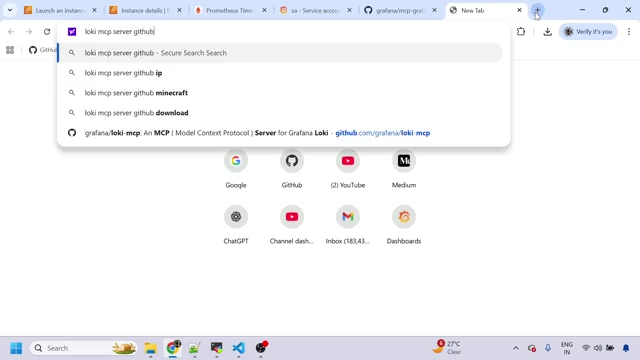Show hidden system tray icons
The width and height of the screenshot is (640, 360).
pos(516,348)
